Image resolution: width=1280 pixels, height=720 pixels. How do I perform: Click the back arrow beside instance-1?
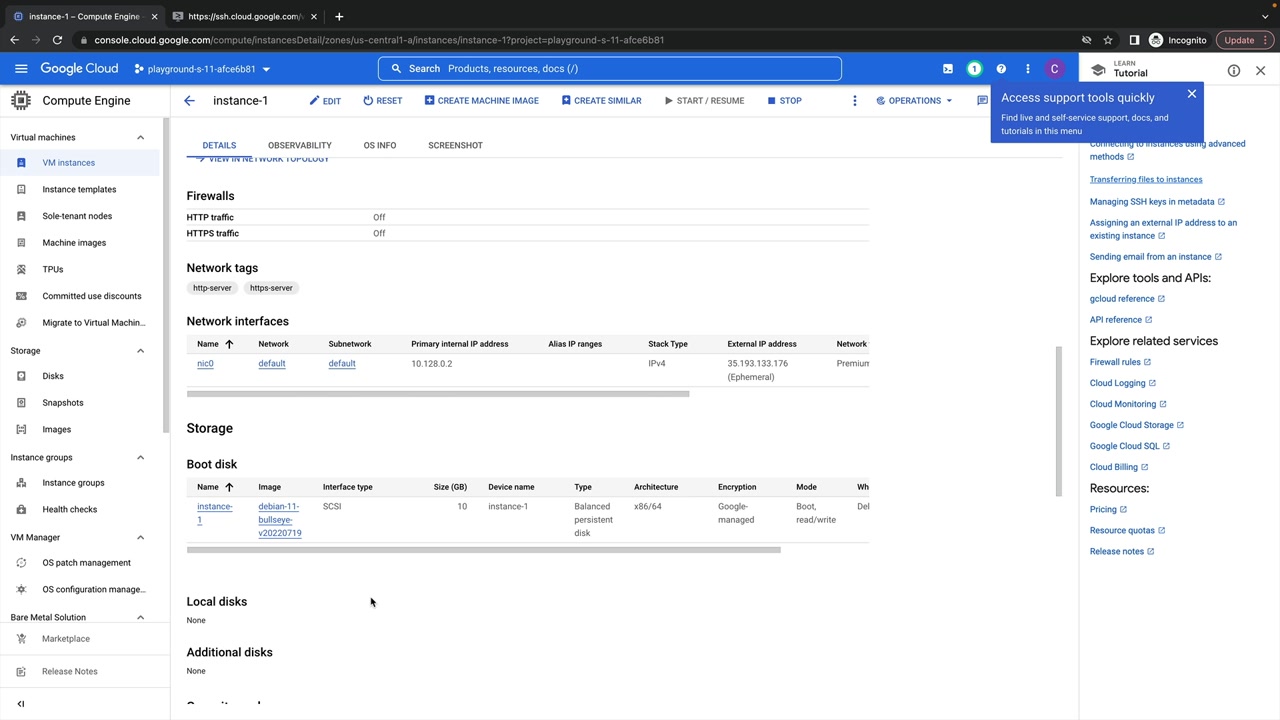[189, 101]
